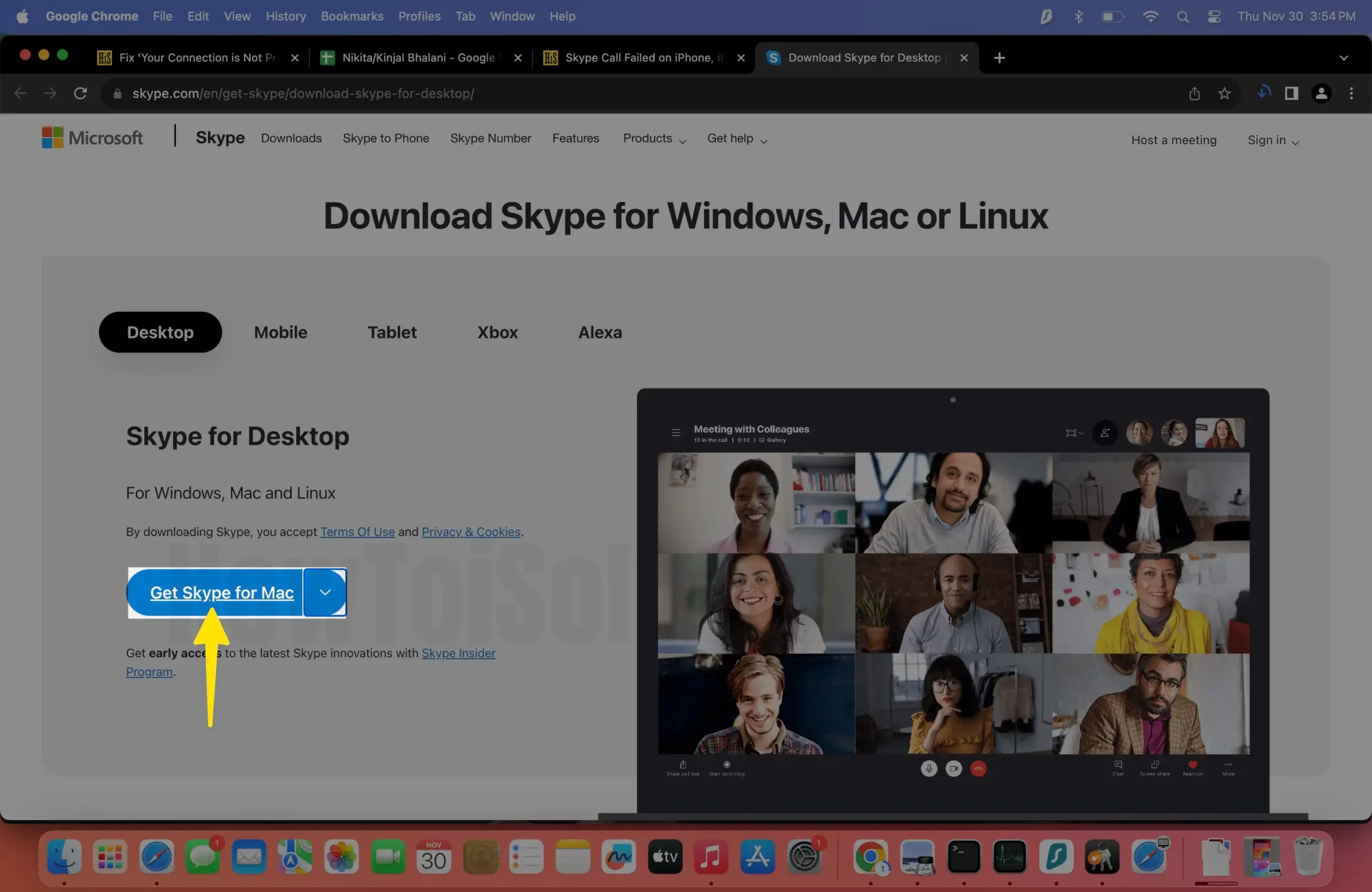Expand the Get Skype for Mac dropdown arrow

click(x=325, y=593)
